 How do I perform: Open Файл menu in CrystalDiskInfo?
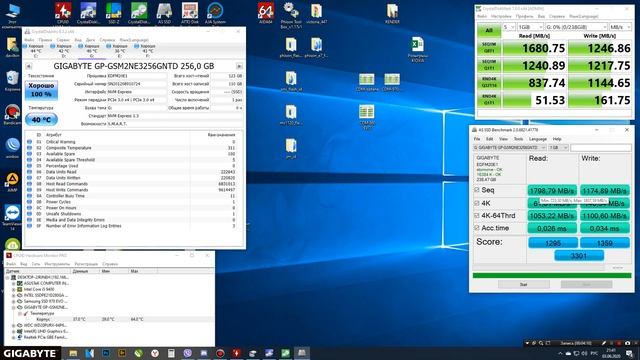click(29, 40)
